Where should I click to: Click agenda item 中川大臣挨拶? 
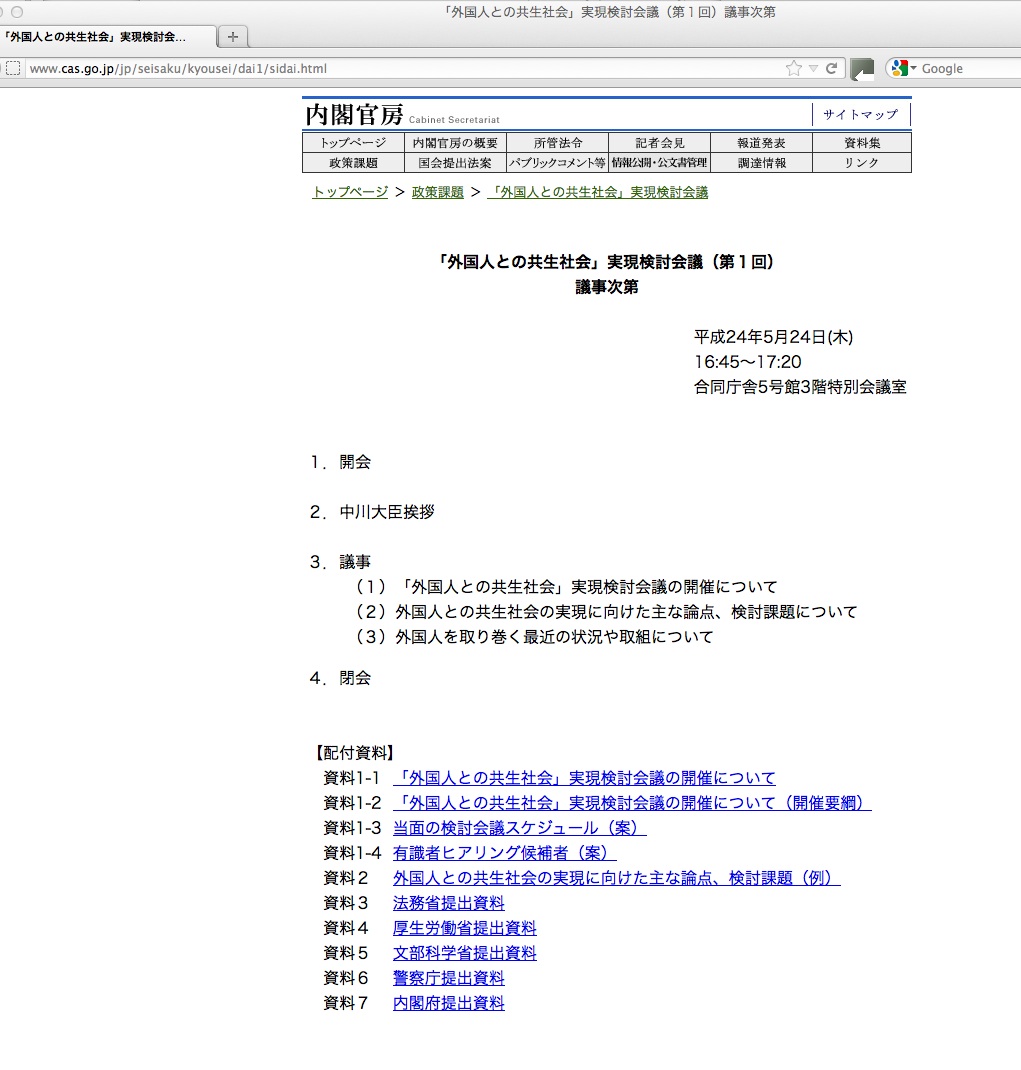tap(387, 512)
